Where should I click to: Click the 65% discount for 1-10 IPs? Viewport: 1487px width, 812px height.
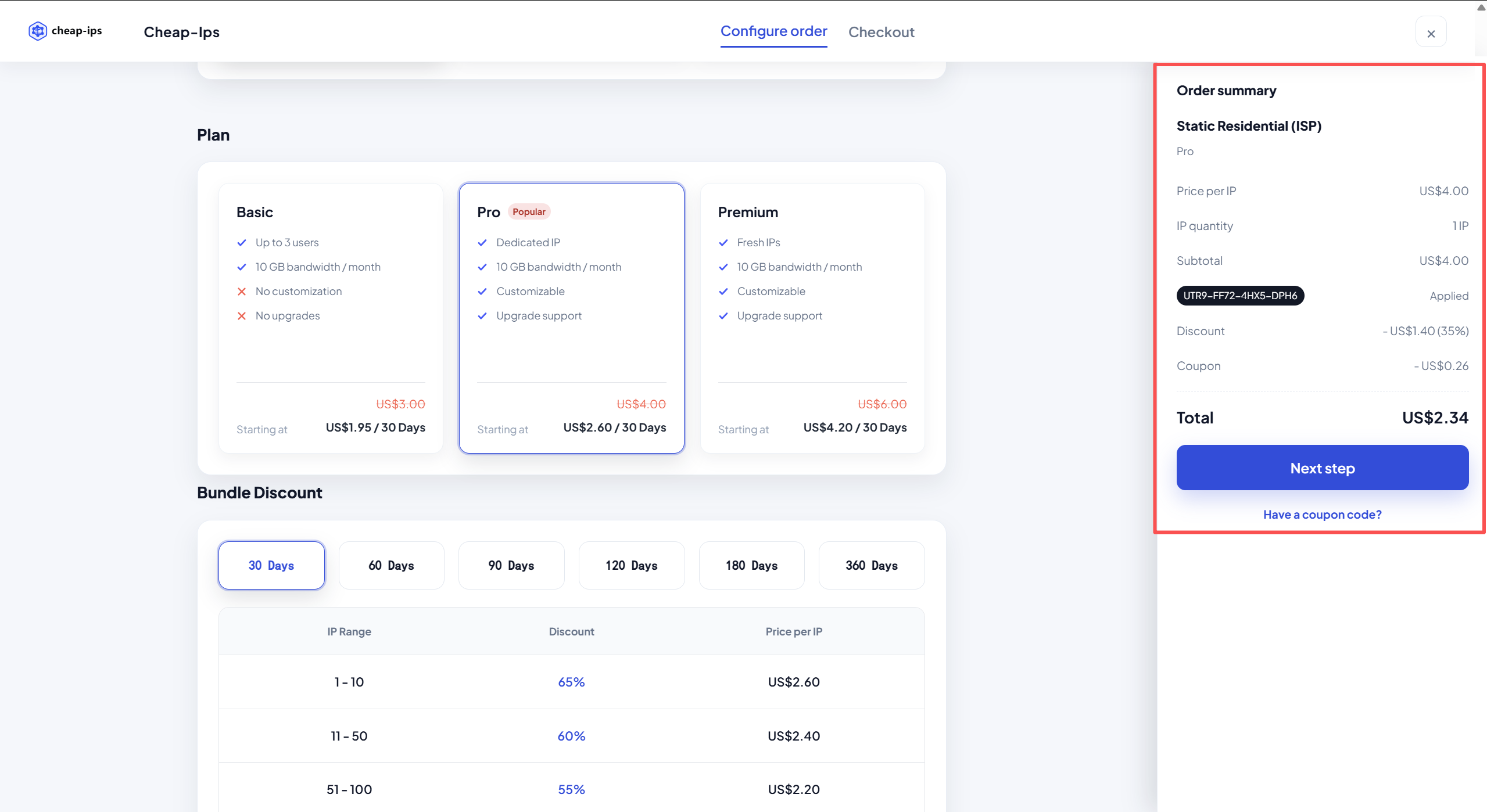(571, 682)
